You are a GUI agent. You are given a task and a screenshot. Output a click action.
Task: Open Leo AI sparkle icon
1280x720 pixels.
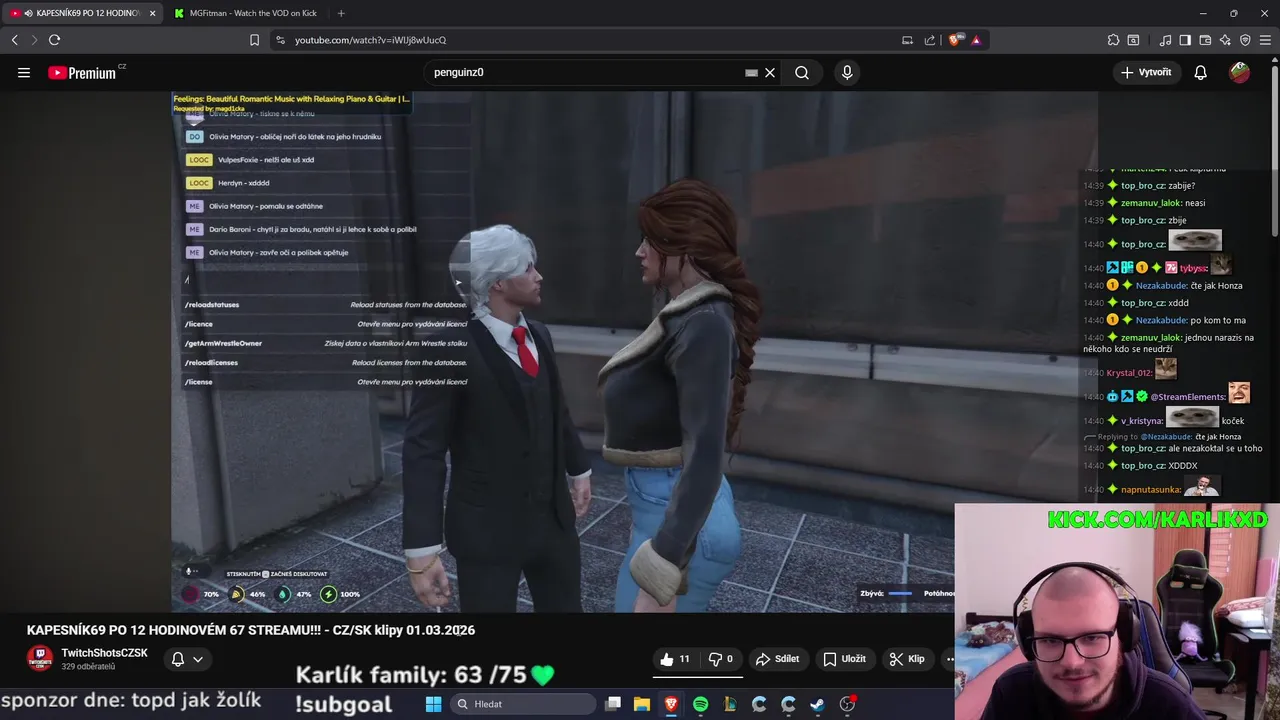(1225, 40)
